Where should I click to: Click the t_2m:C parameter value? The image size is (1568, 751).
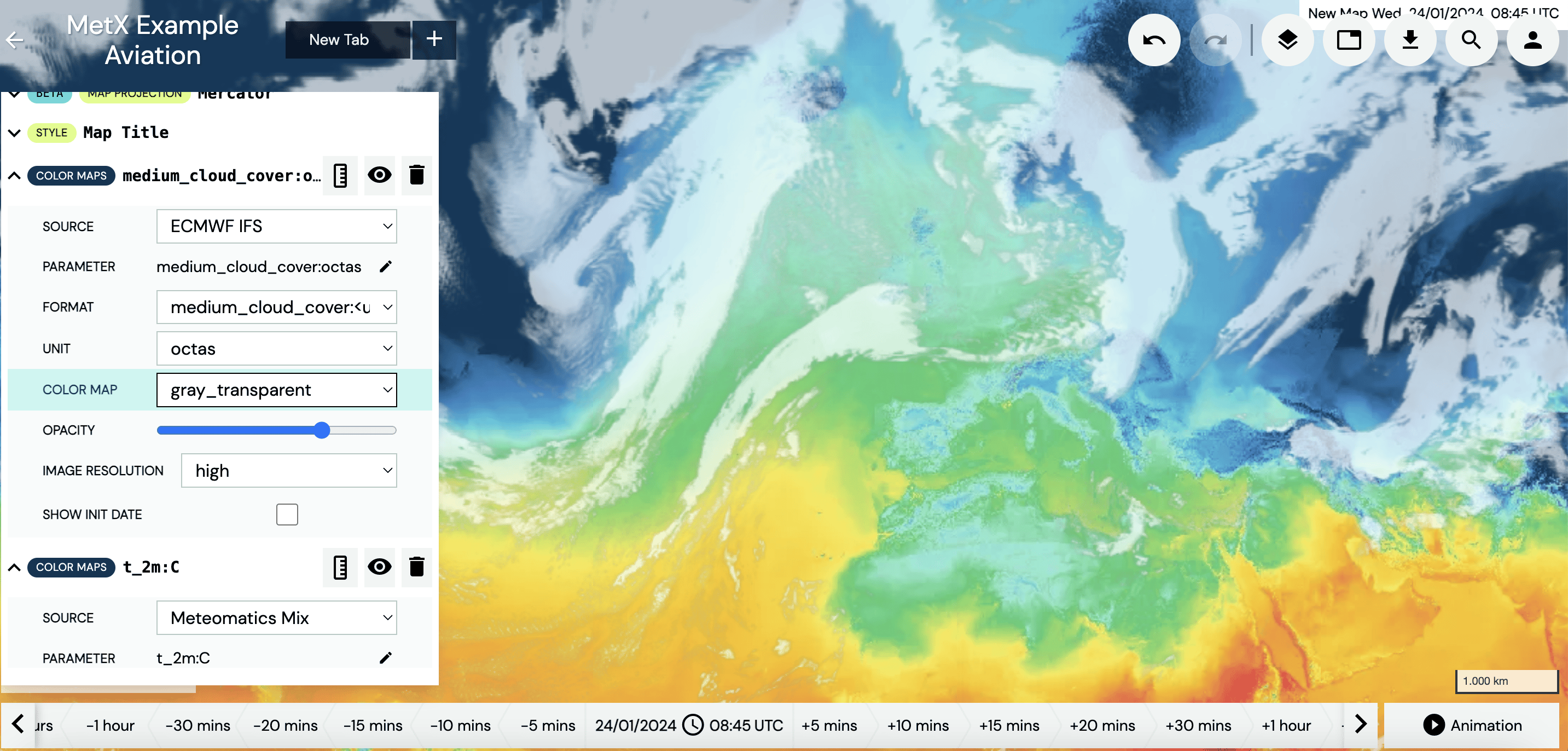coord(183,658)
